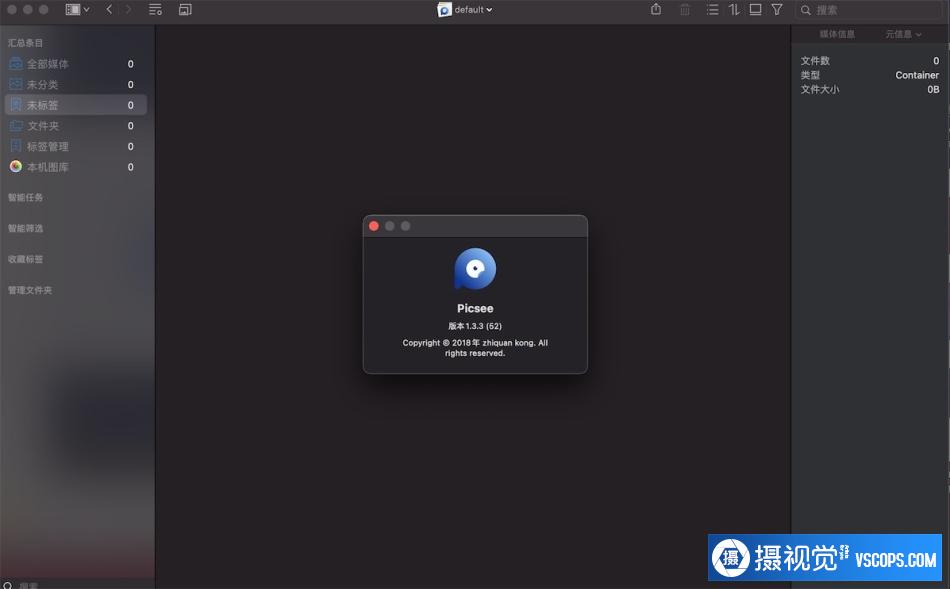Viewport: 950px width, 589px height.
Task: Switch to list view icon
Action: pos(712,10)
